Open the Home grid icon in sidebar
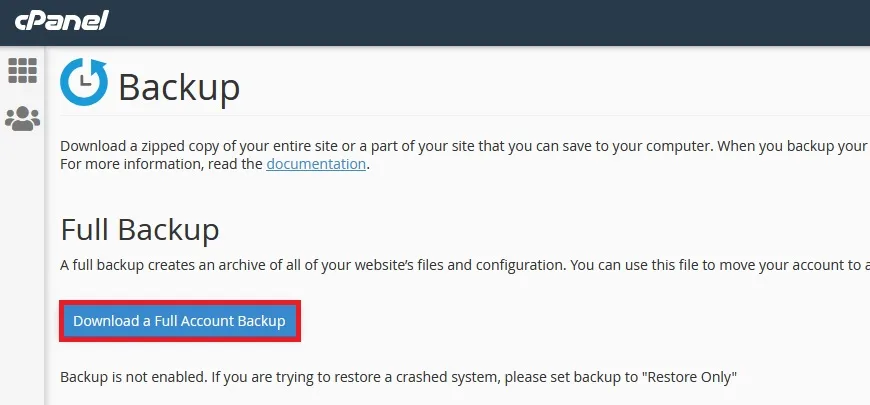870x405 pixels. pos(22,70)
